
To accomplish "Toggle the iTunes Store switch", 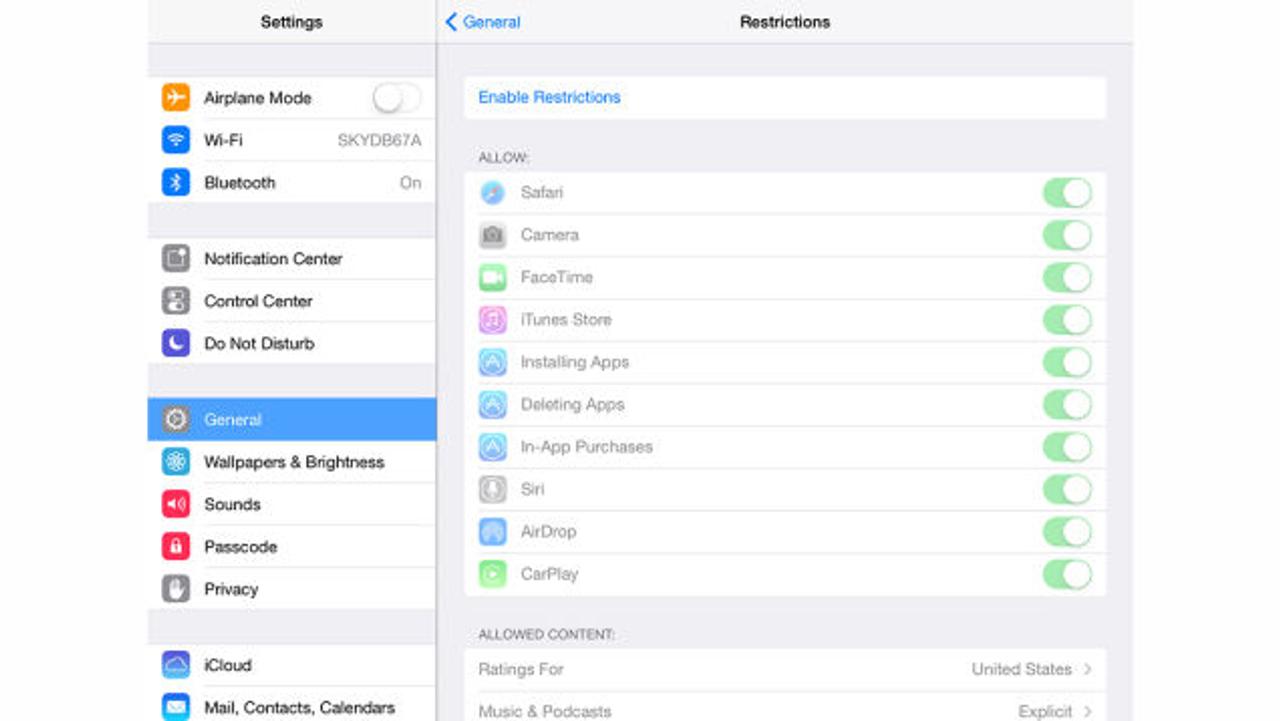I will (1067, 320).
